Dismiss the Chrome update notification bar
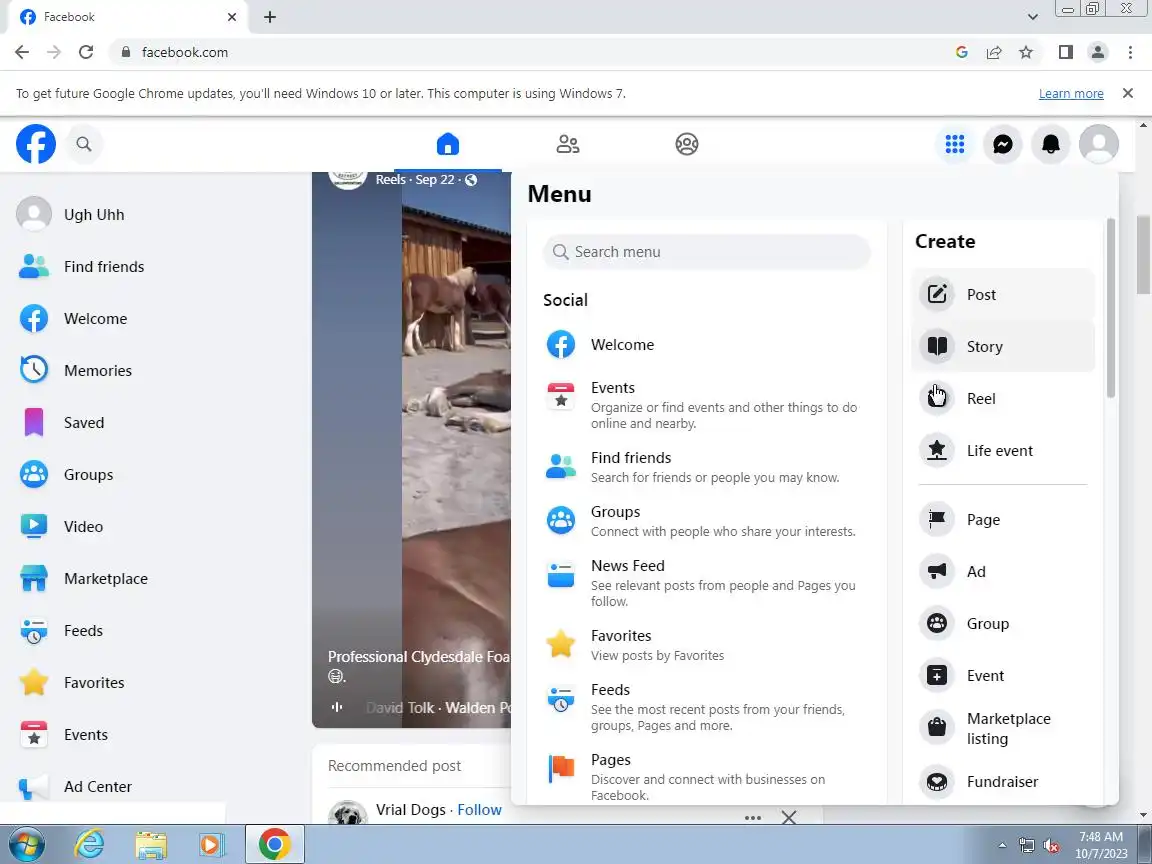Screen dimensions: 1152x864 click(x=1128, y=93)
